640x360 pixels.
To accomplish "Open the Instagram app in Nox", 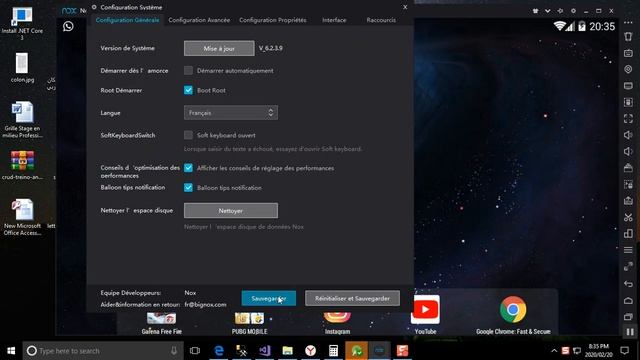I will 337,323.
